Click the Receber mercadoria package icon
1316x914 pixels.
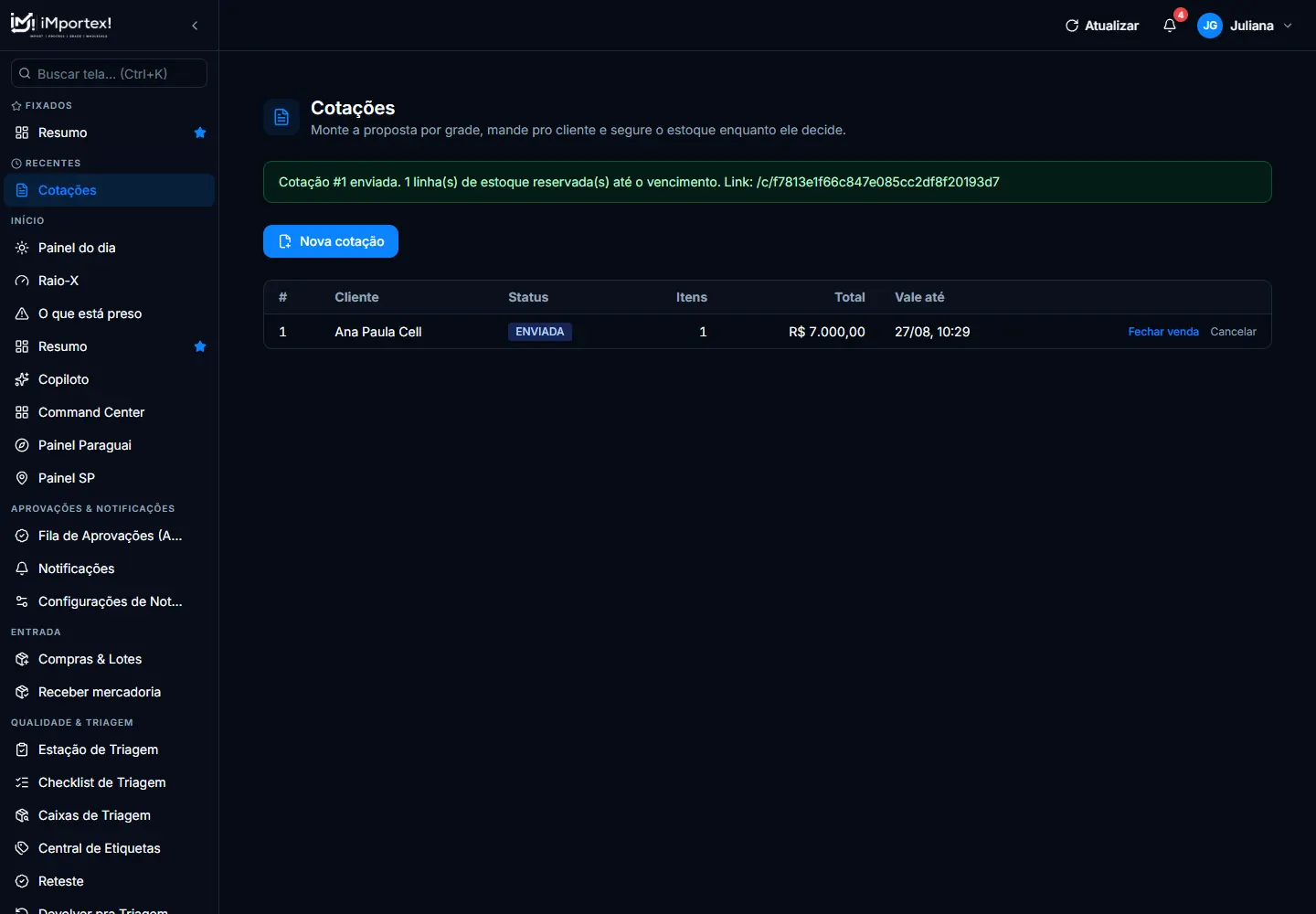coord(22,692)
